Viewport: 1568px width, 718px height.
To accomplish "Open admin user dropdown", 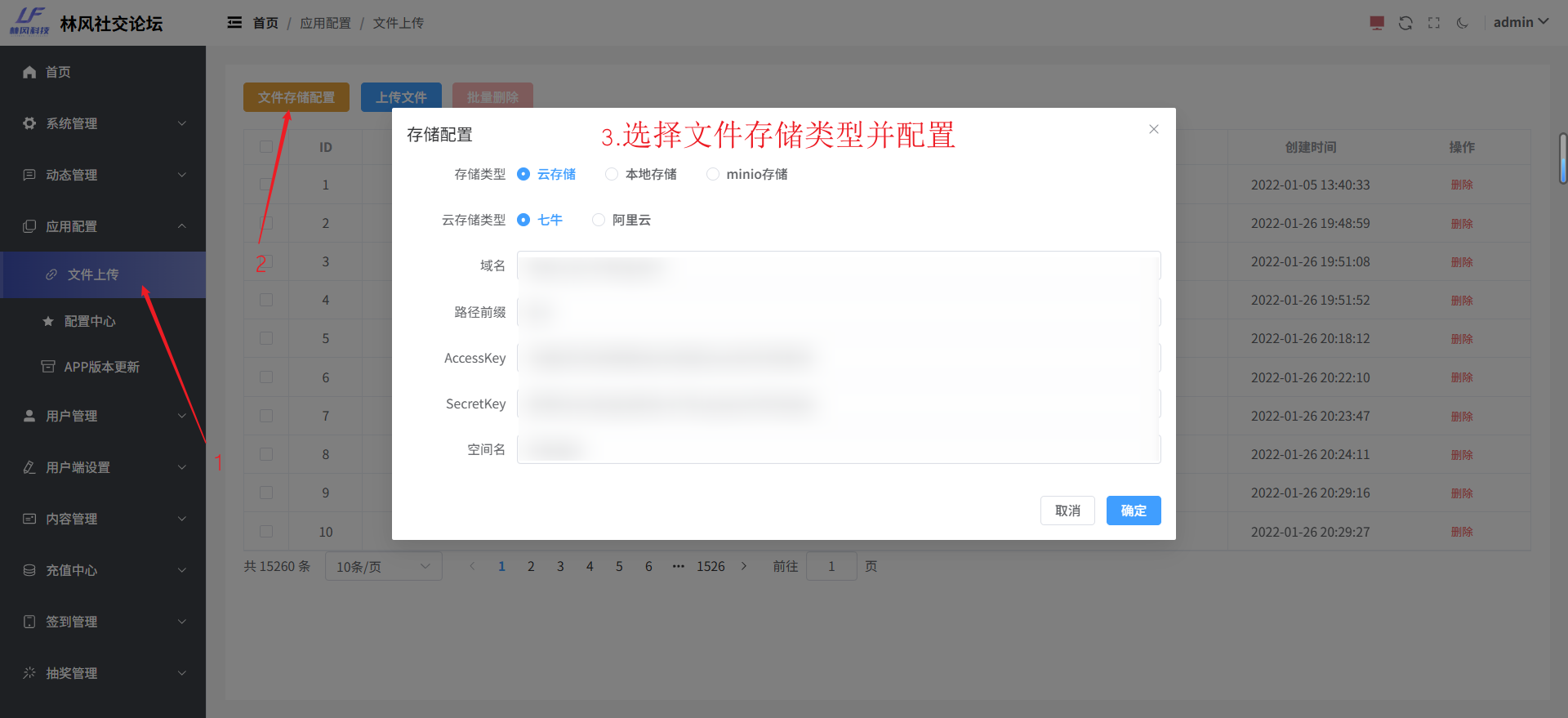I will click(x=1521, y=22).
